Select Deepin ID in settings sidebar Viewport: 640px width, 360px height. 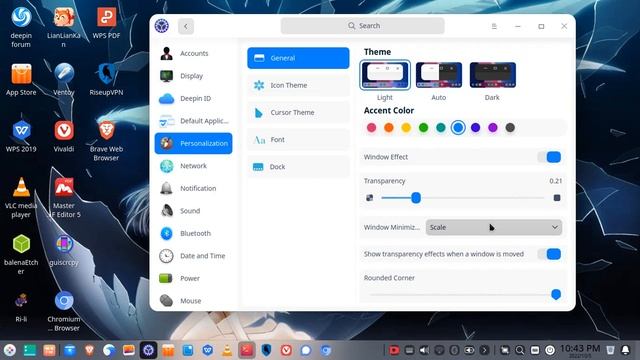[193, 98]
